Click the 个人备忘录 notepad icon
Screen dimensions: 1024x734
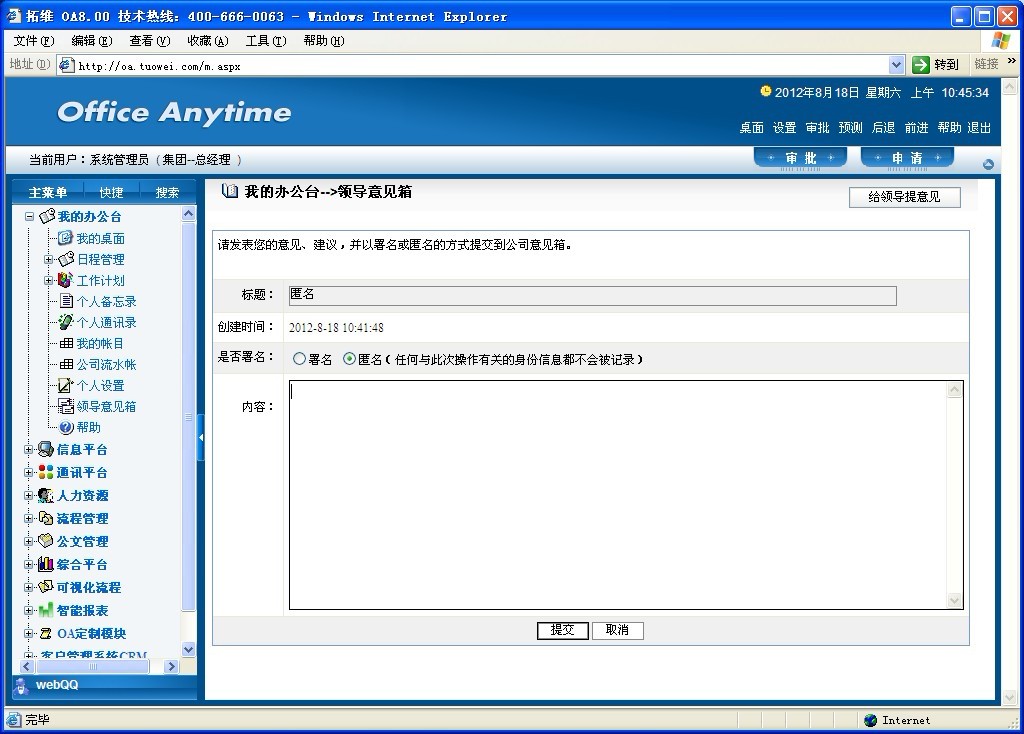coord(66,301)
